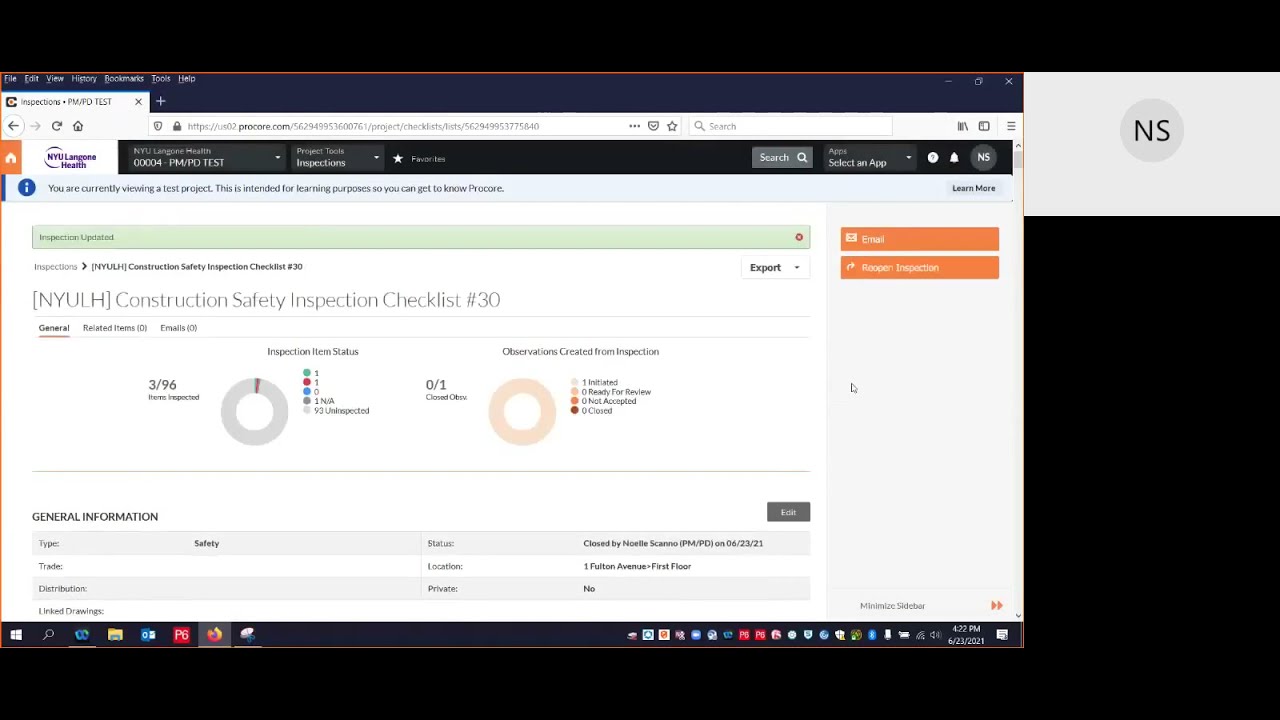The width and height of the screenshot is (1280, 720).
Task: Open the Export dropdown
Action: [775, 268]
